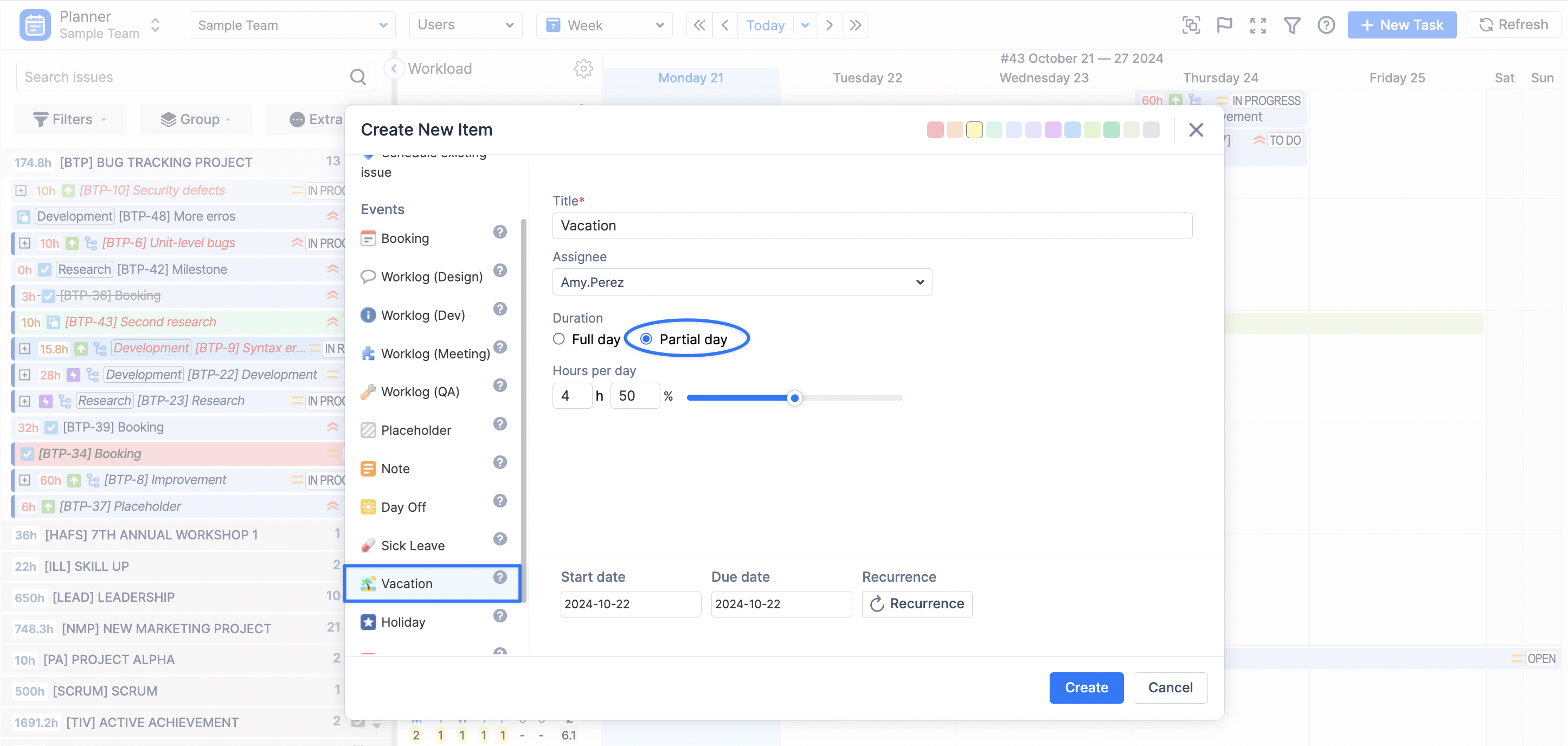Screen dimensions: 1568x746
Task: Select the Full day radio button
Action: pyautogui.click(x=559, y=339)
